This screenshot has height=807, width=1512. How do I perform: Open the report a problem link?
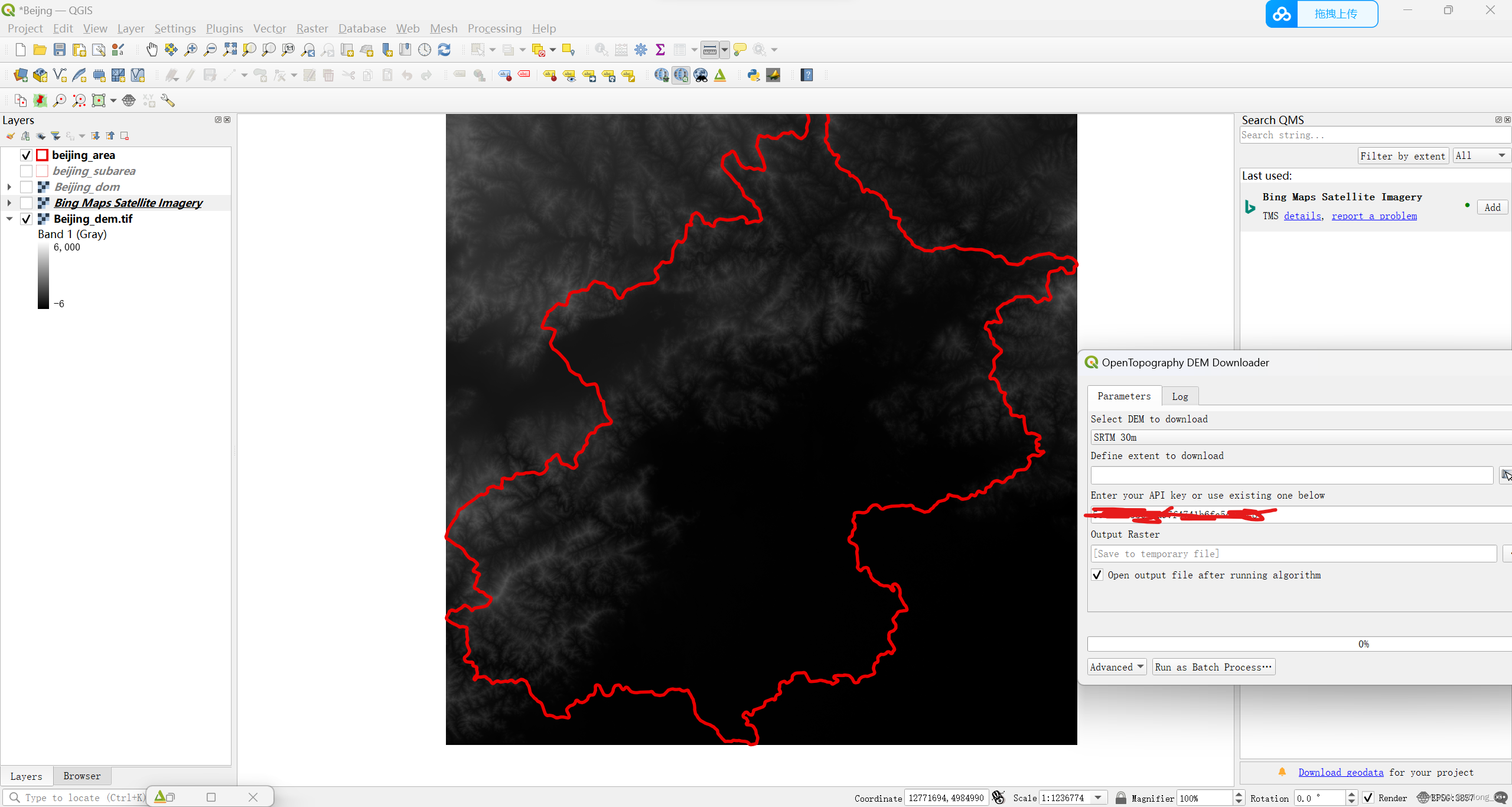click(x=1374, y=216)
